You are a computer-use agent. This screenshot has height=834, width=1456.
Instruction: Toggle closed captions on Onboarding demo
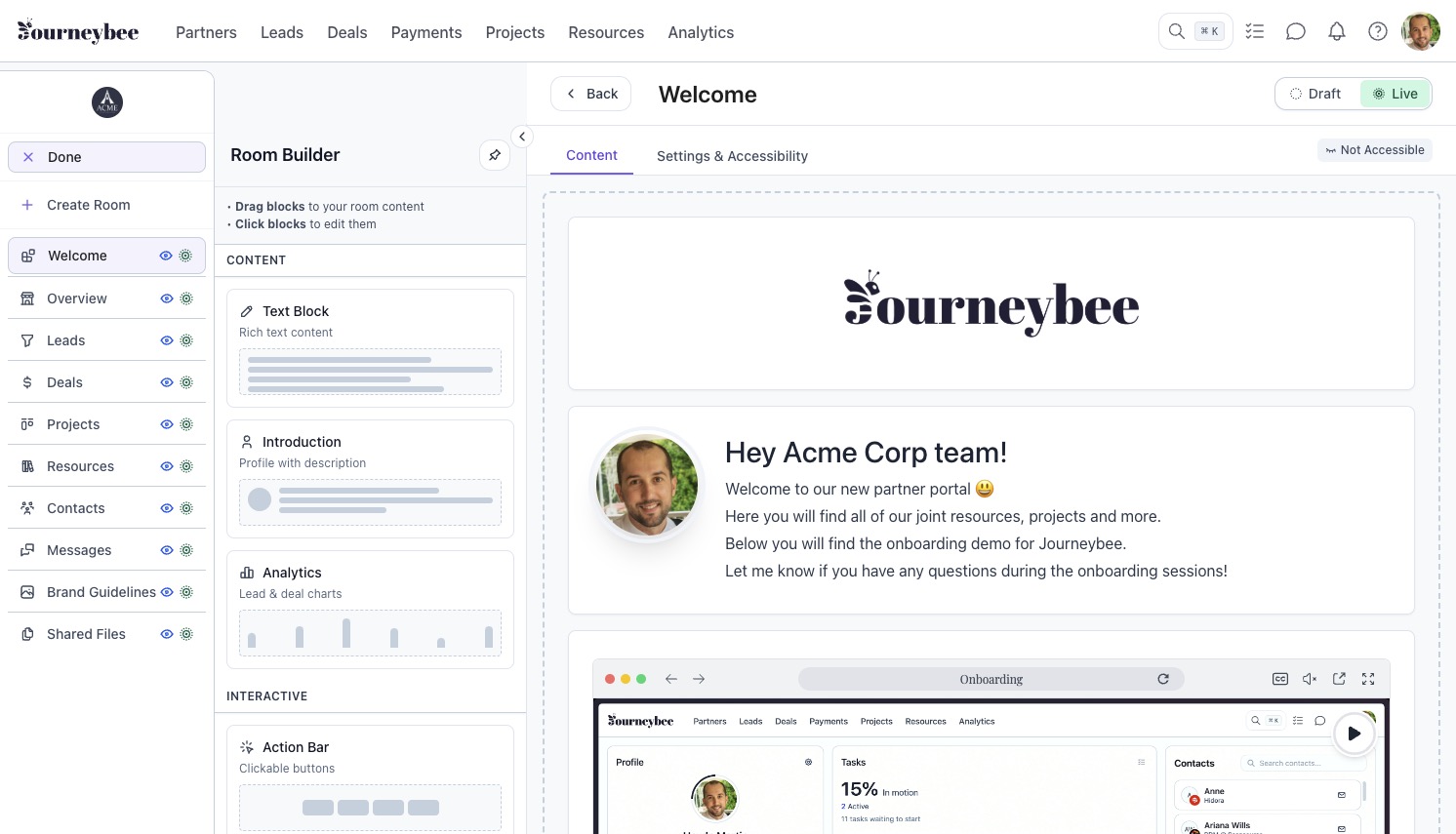pyautogui.click(x=1280, y=679)
